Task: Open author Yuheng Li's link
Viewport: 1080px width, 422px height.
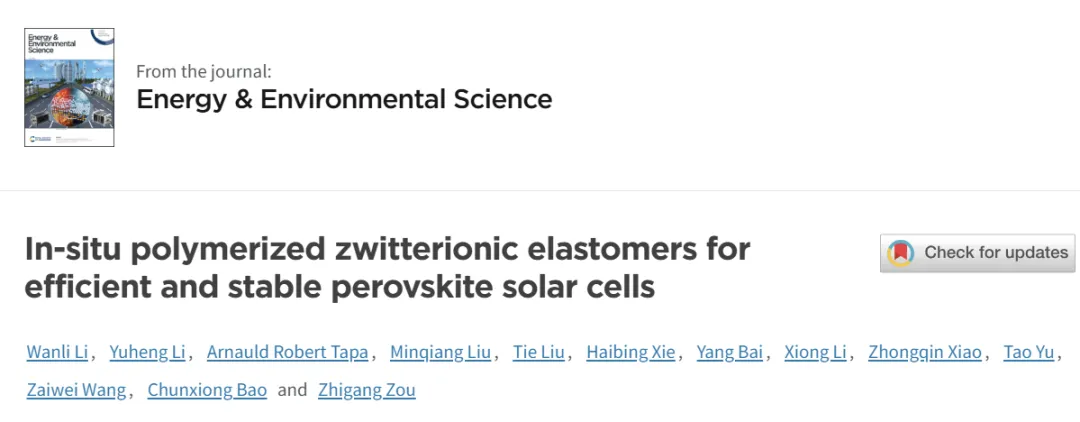Action: click(x=146, y=352)
